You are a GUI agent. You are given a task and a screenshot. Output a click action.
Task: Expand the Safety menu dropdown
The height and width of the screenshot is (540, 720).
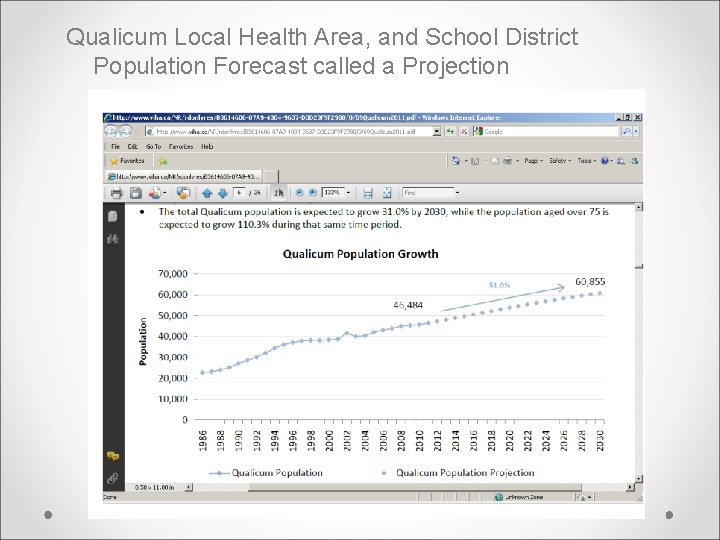click(x=560, y=161)
